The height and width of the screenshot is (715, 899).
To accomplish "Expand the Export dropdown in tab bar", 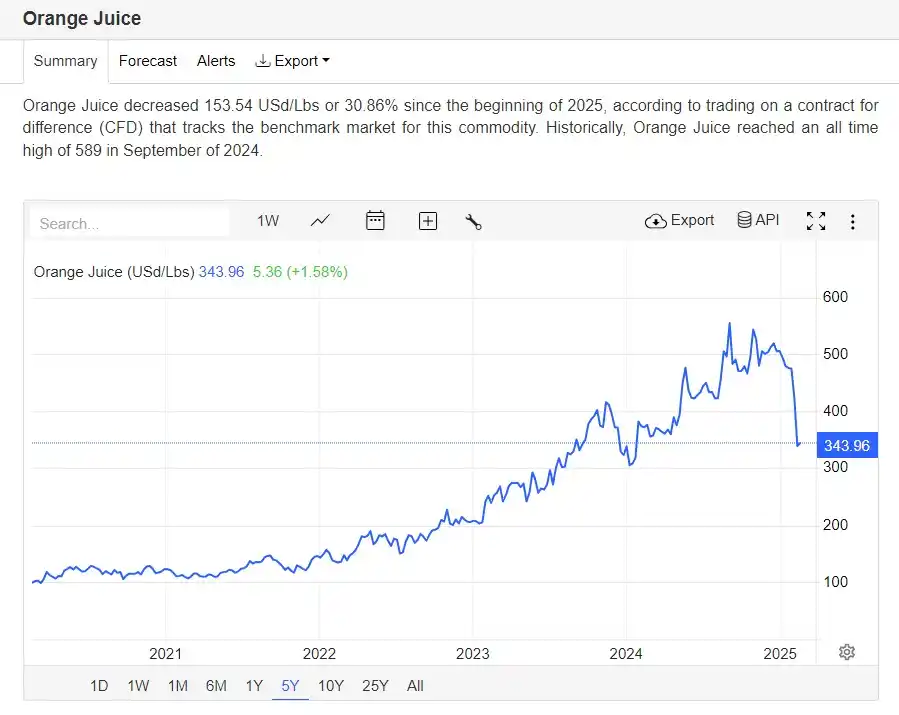I will point(292,61).
